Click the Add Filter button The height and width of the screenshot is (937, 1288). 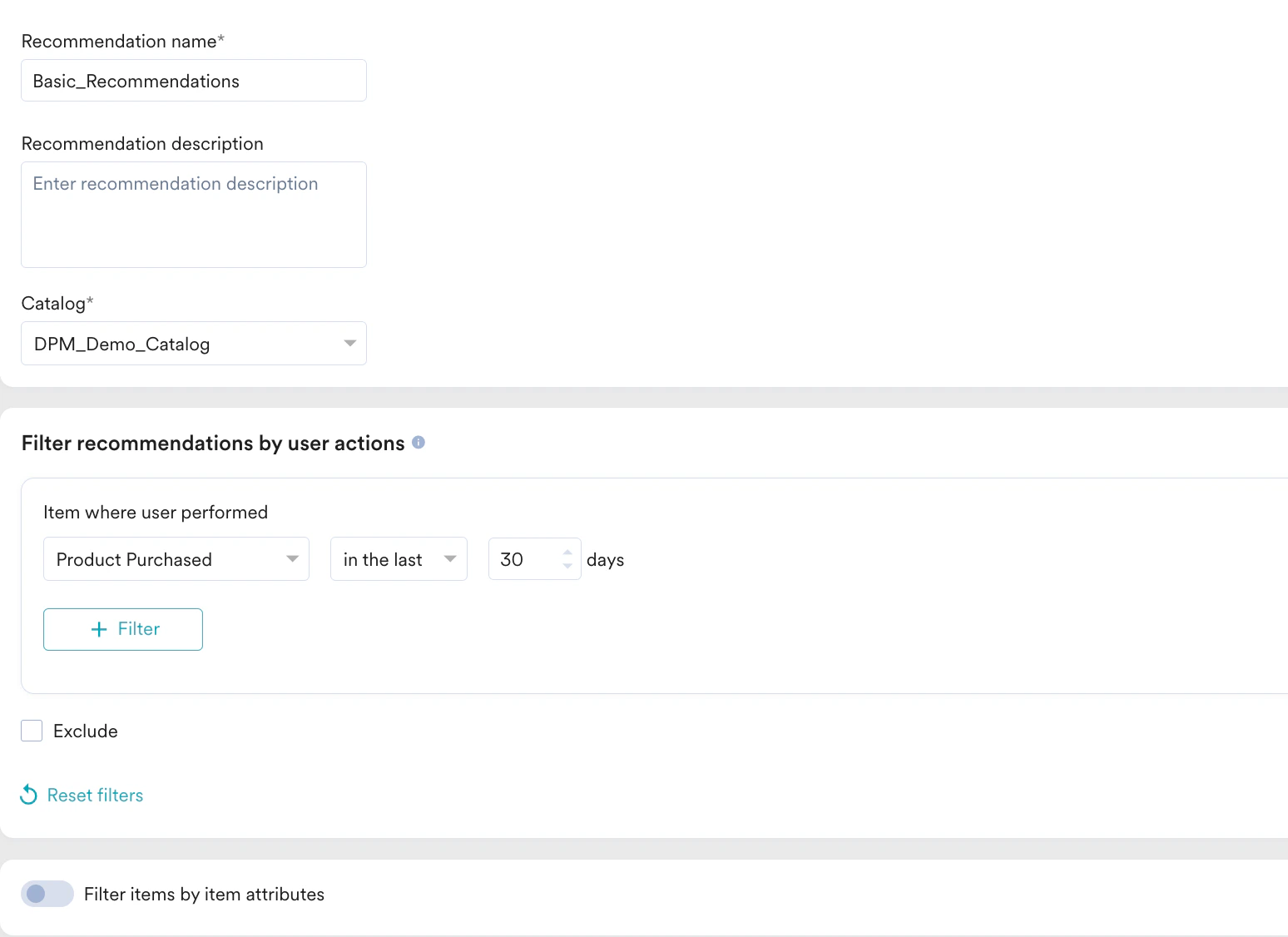(x=123, y=629)
